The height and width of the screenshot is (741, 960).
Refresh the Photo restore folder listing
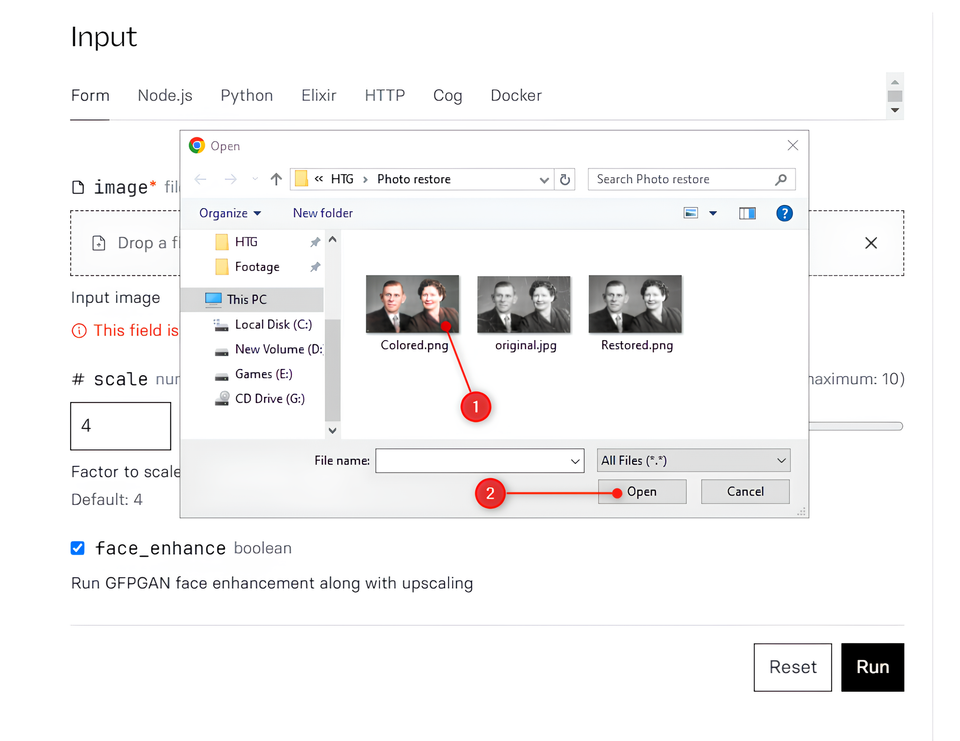click(x=565, y=179)
